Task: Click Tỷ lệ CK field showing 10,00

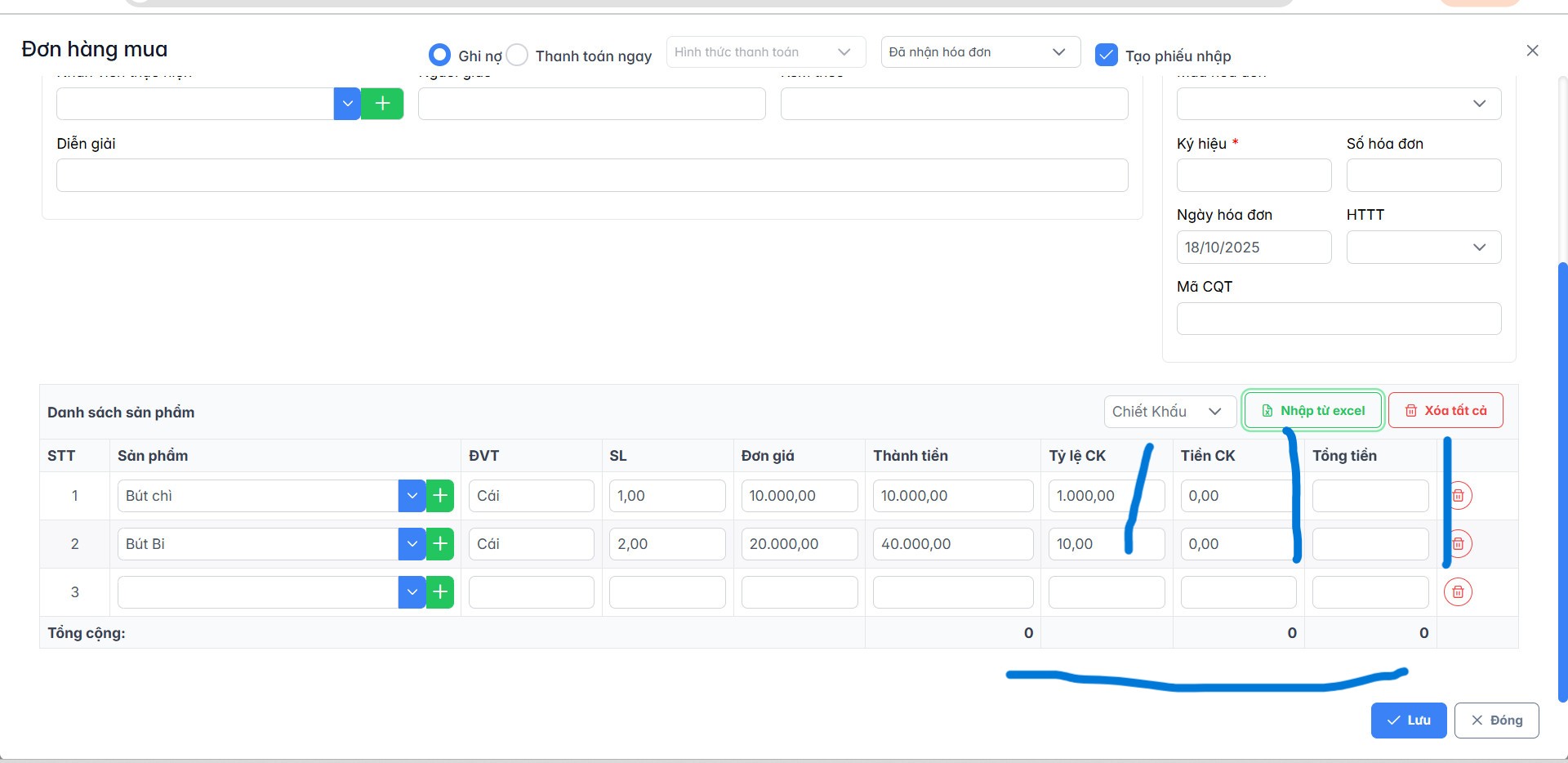Action: (x=1107, y=544)
